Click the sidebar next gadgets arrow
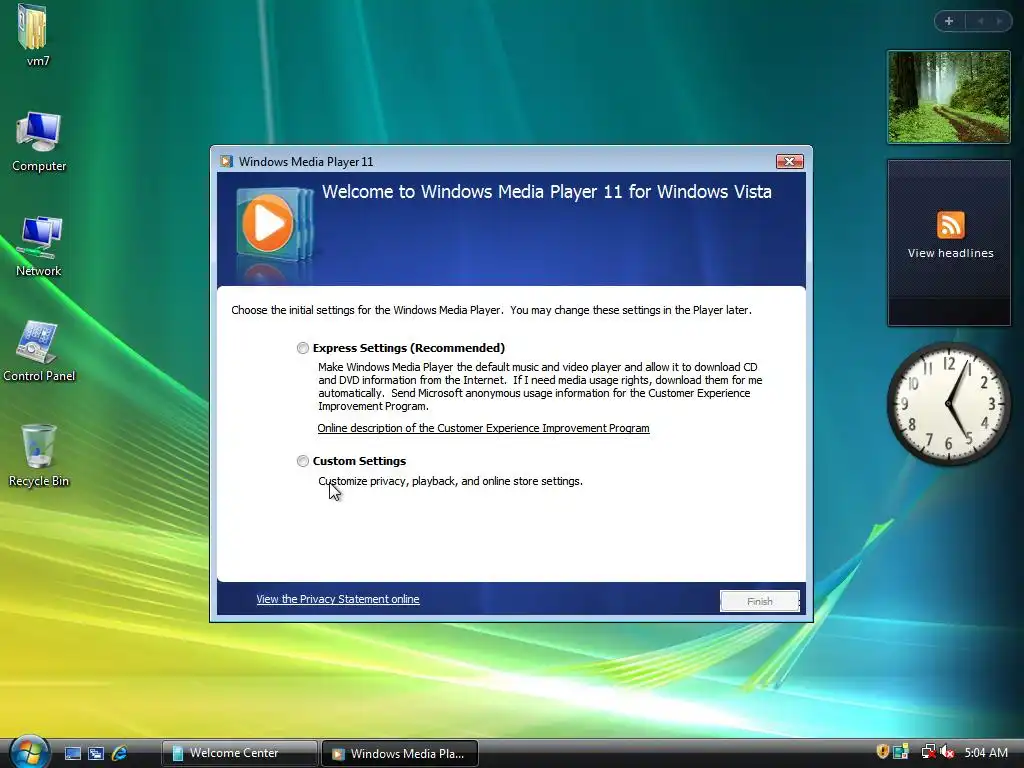 point(999,22)
